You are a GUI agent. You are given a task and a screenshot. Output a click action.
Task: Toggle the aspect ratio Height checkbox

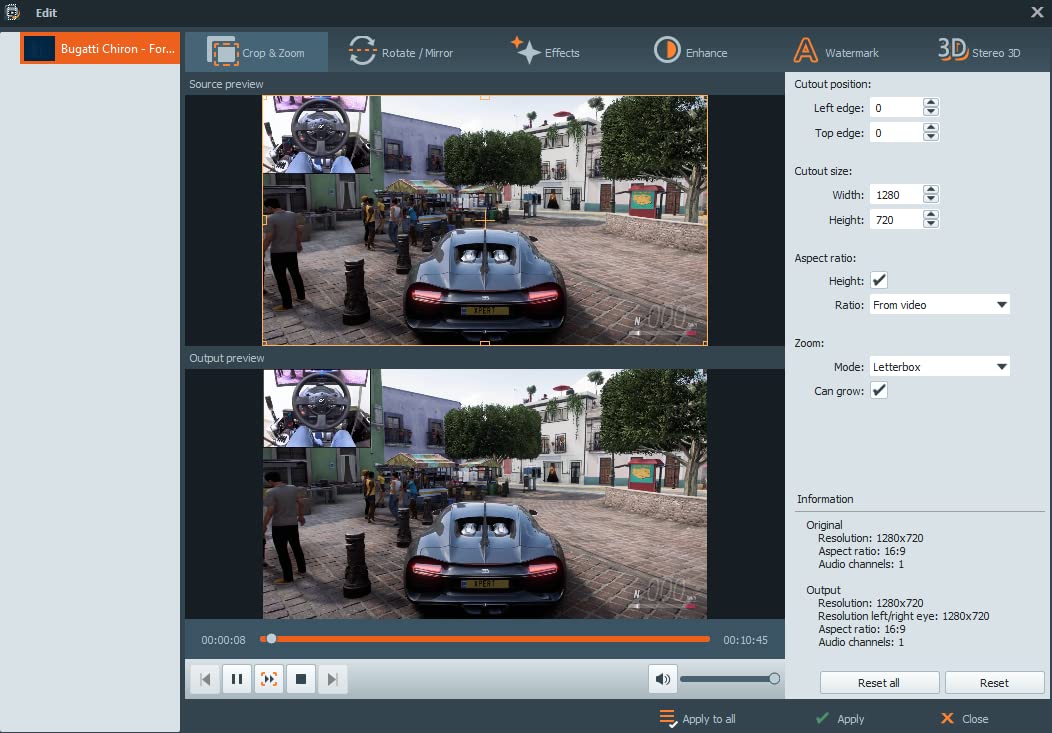click(879, 280)
